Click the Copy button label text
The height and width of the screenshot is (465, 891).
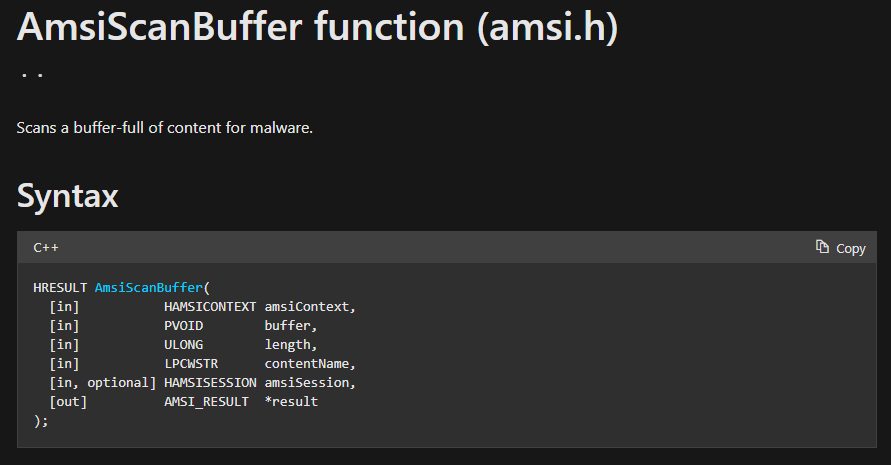click(x=851, y=248)
